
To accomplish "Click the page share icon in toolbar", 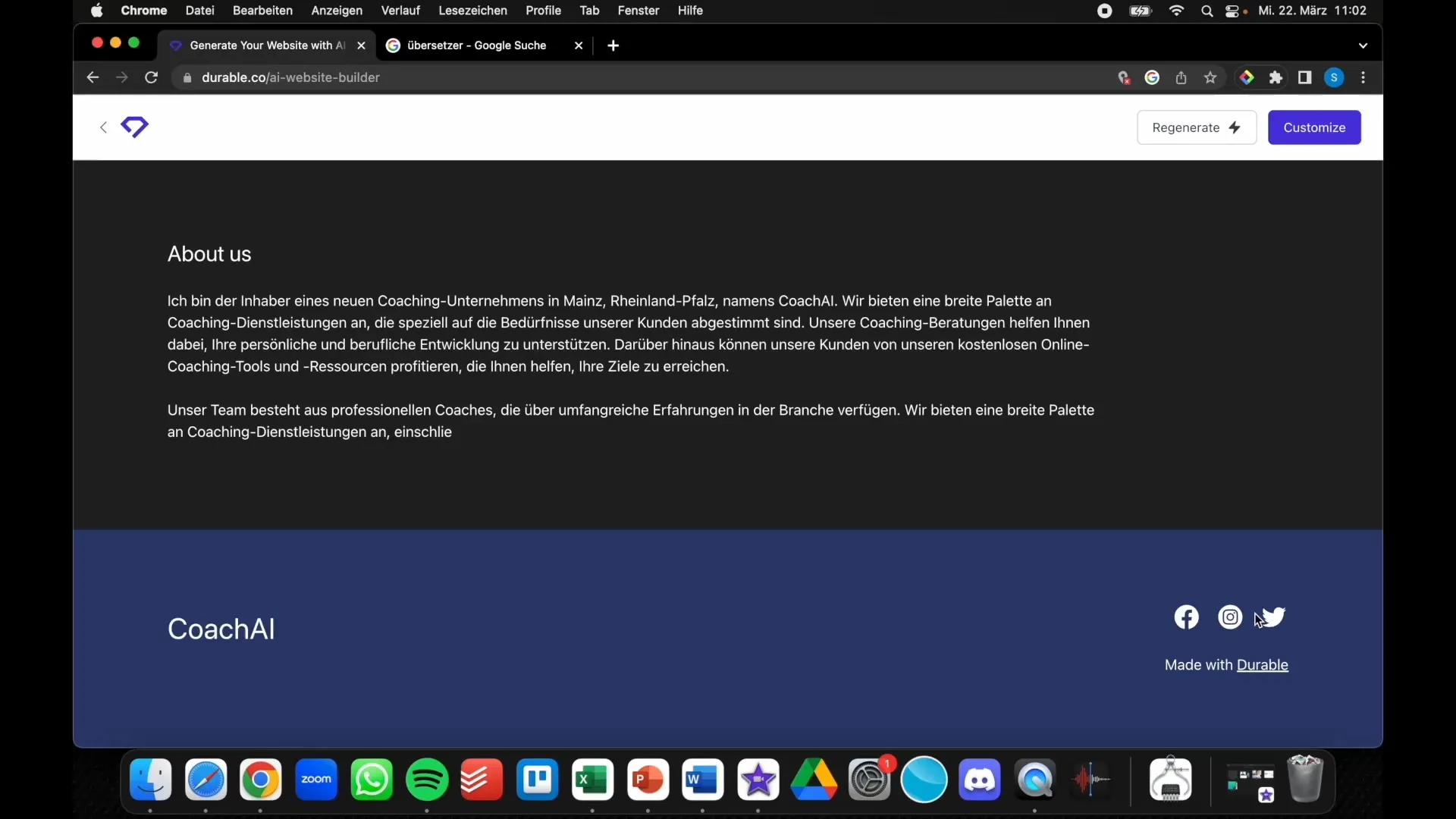I will click(1181, 77).
